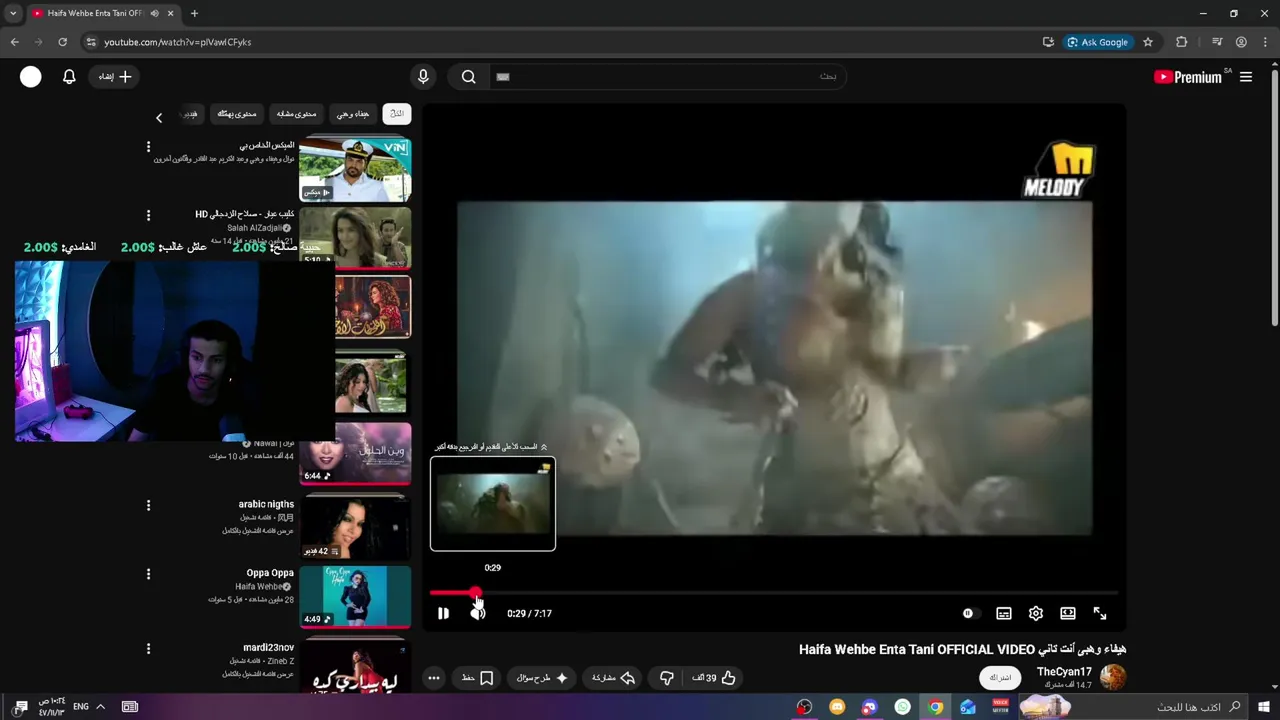The width and height of the screenshot is (1280, 720).
Task: Select the first white filter chip
Action: [397, 114]
